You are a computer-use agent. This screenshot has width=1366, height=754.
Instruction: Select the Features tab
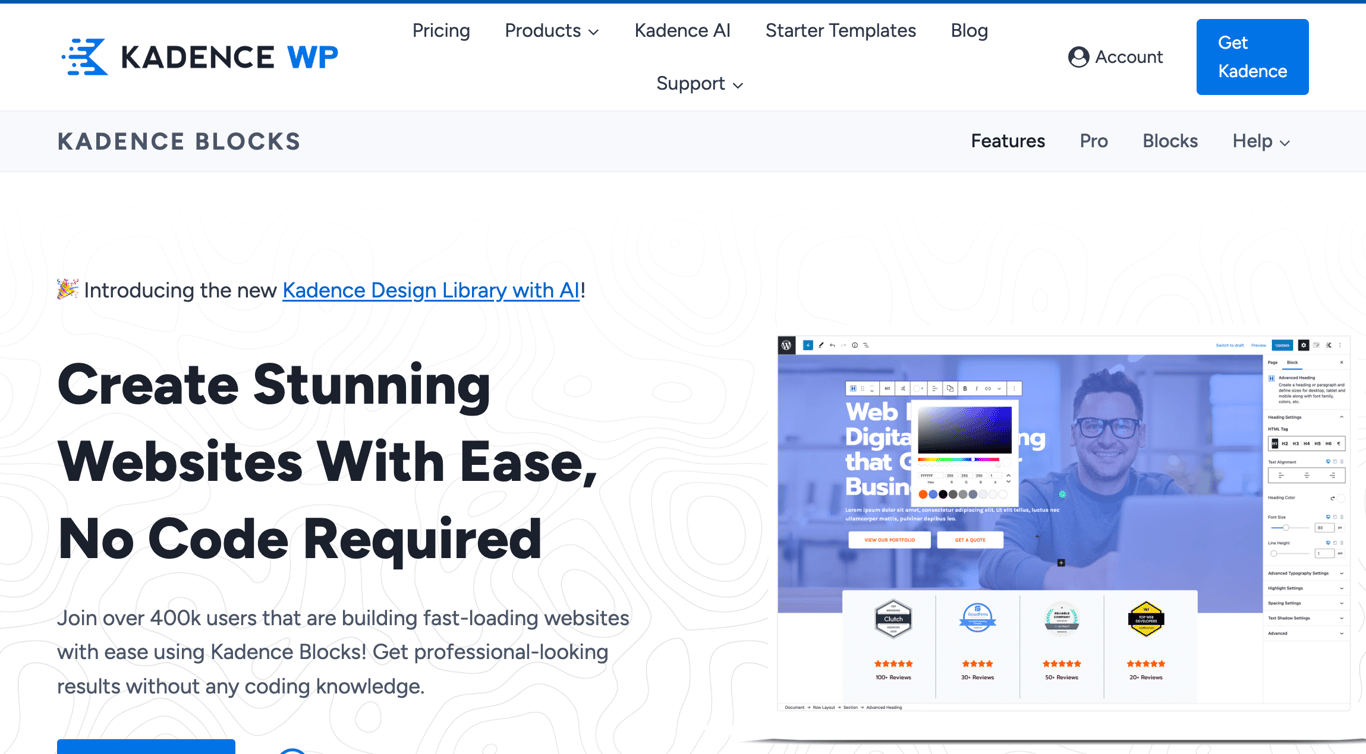(1008, 141)
